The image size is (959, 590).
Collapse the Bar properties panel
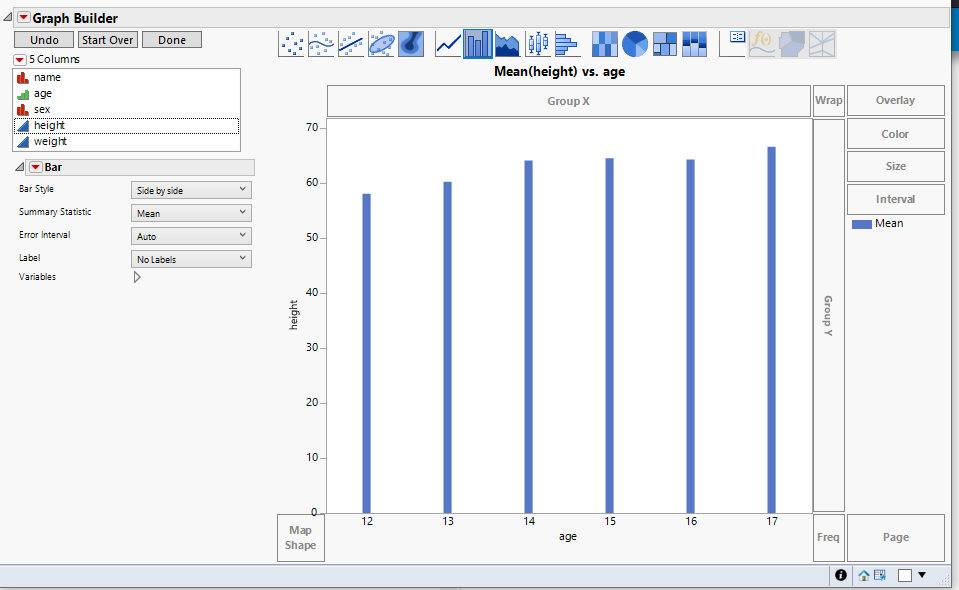click(x=20, y=167)
